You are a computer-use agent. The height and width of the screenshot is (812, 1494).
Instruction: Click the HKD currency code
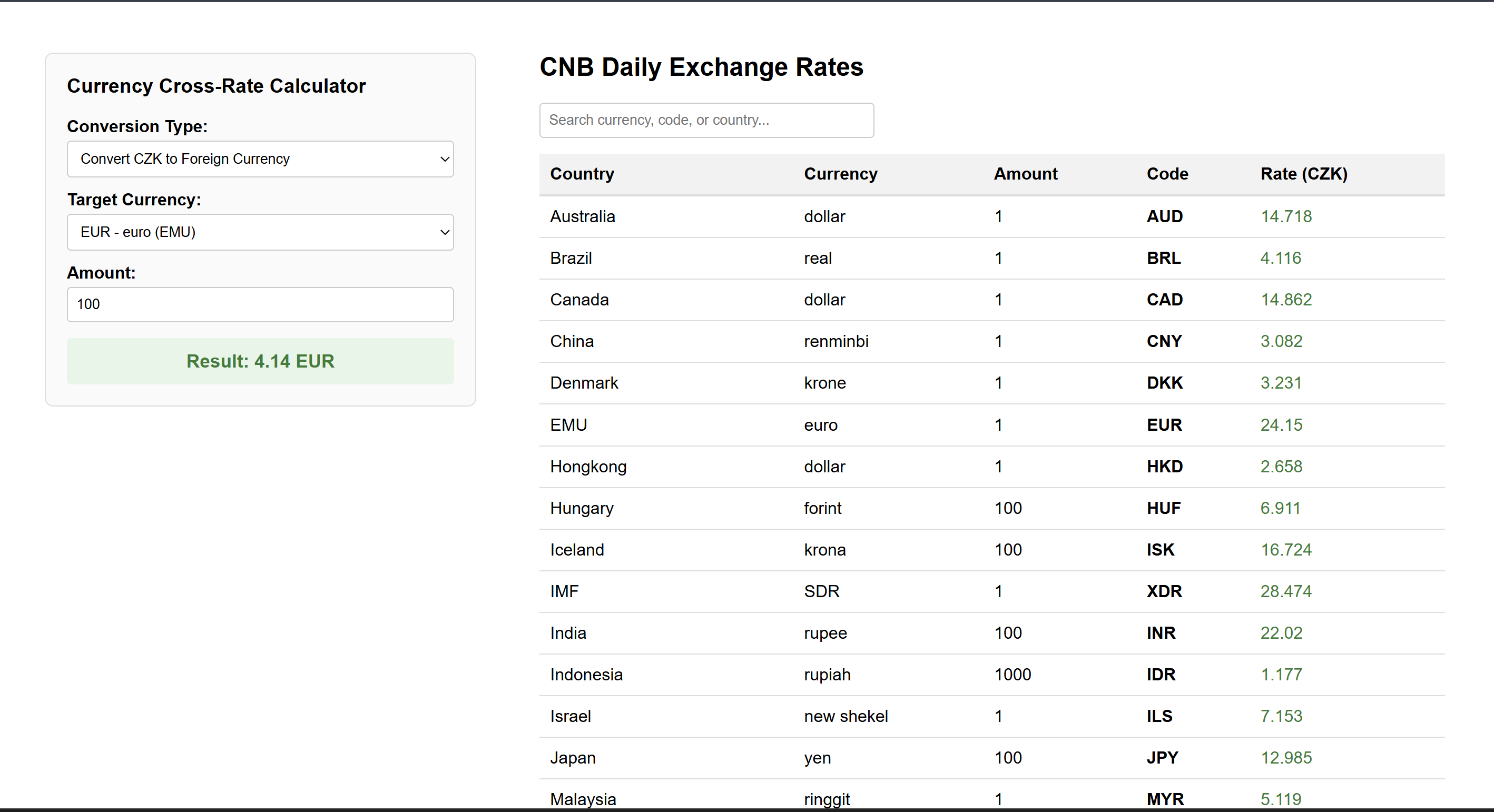coord(1165,467)
